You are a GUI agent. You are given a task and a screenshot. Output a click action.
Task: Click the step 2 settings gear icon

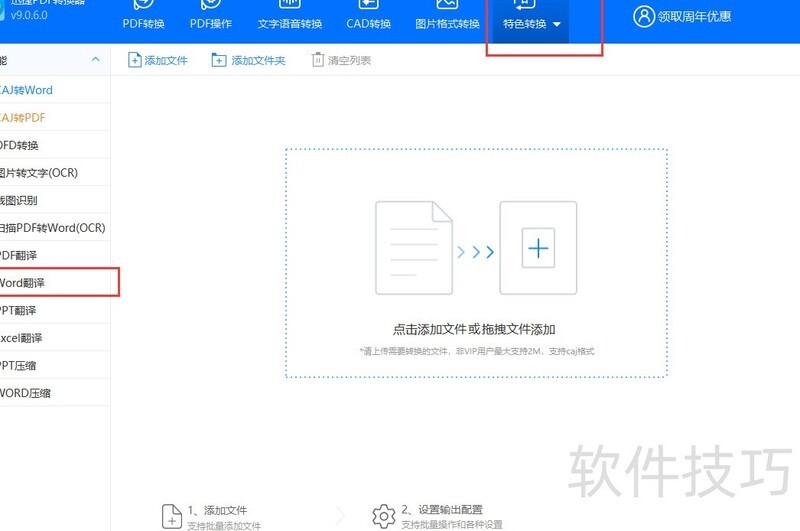coord(384,516)
